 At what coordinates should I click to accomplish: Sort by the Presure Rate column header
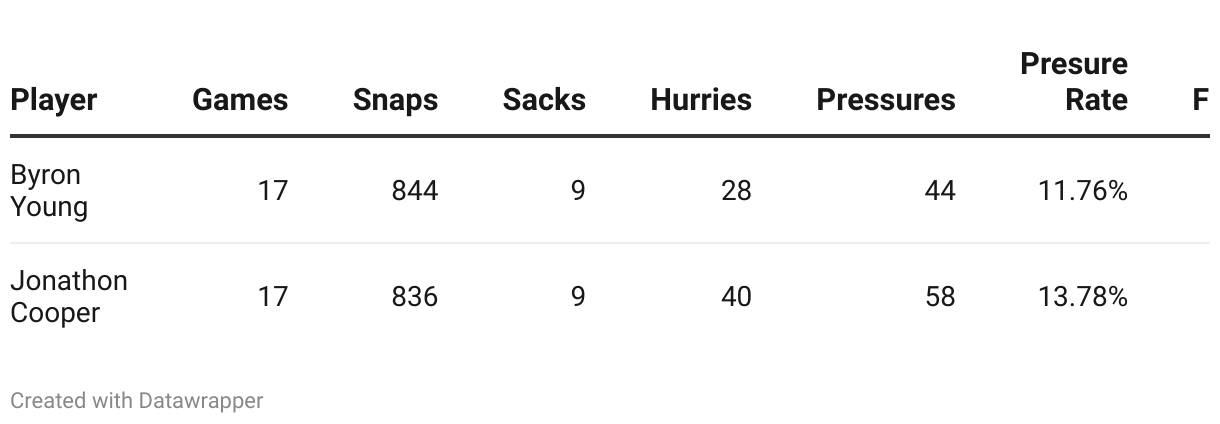[x=1074, y=82]
